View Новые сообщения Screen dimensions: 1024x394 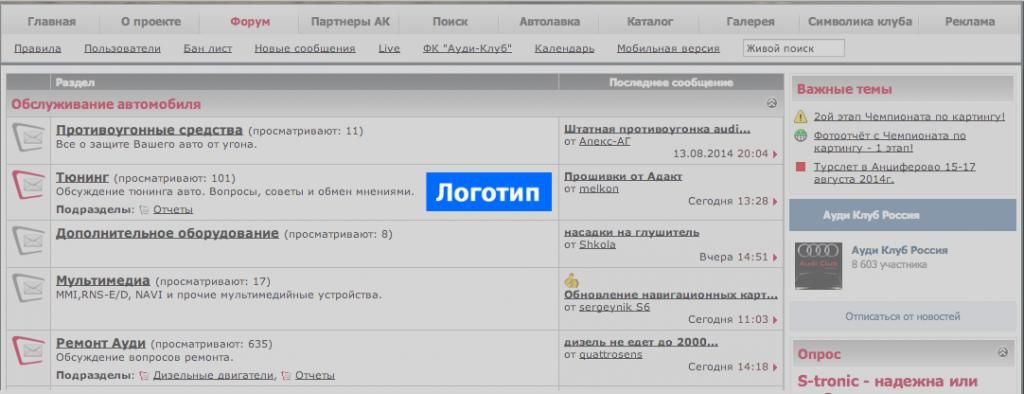coord(305,48)
